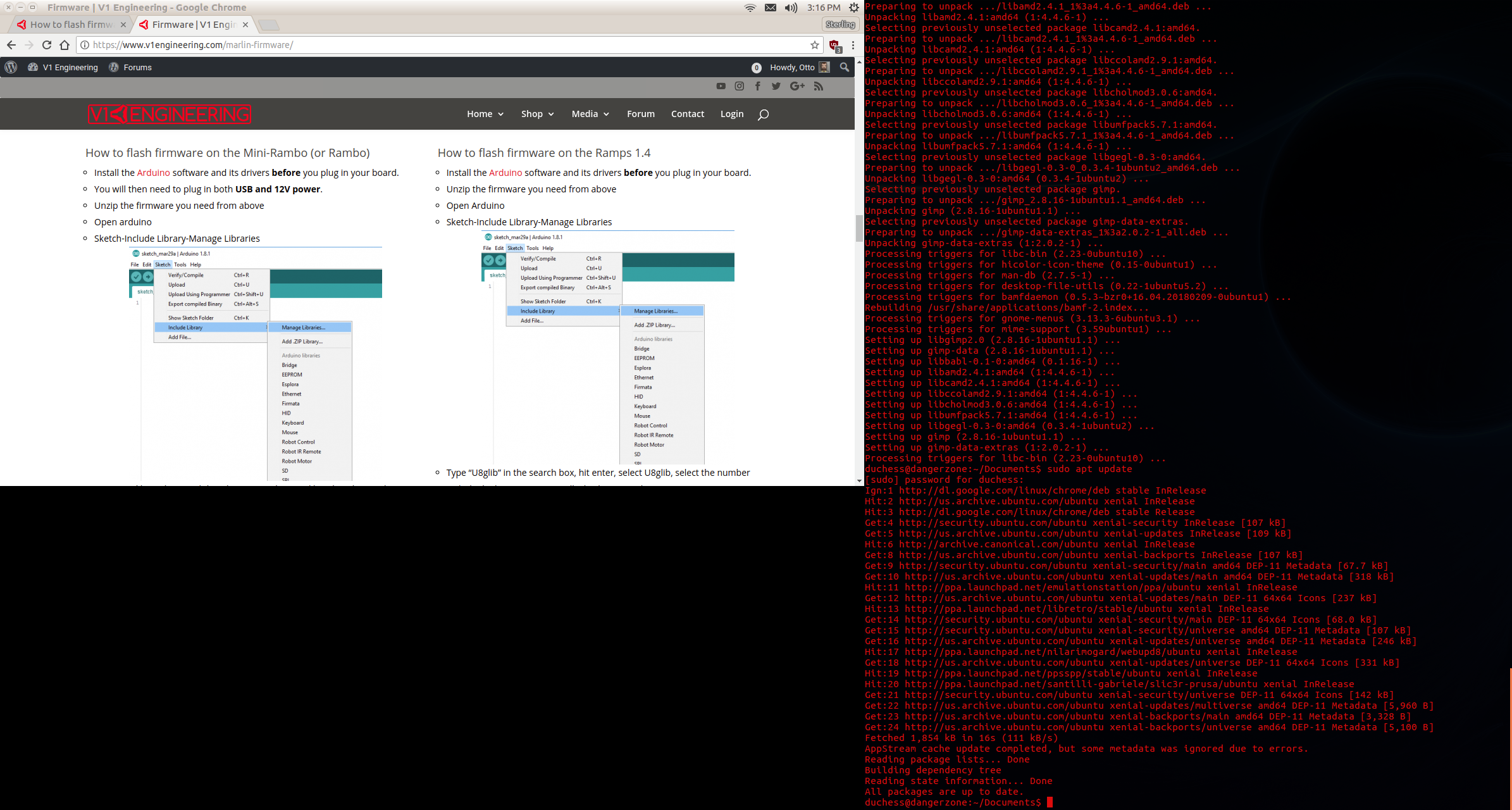Open the Twitter social icon
Viewport: 1512px width, 810px height.
pos(776,86)
